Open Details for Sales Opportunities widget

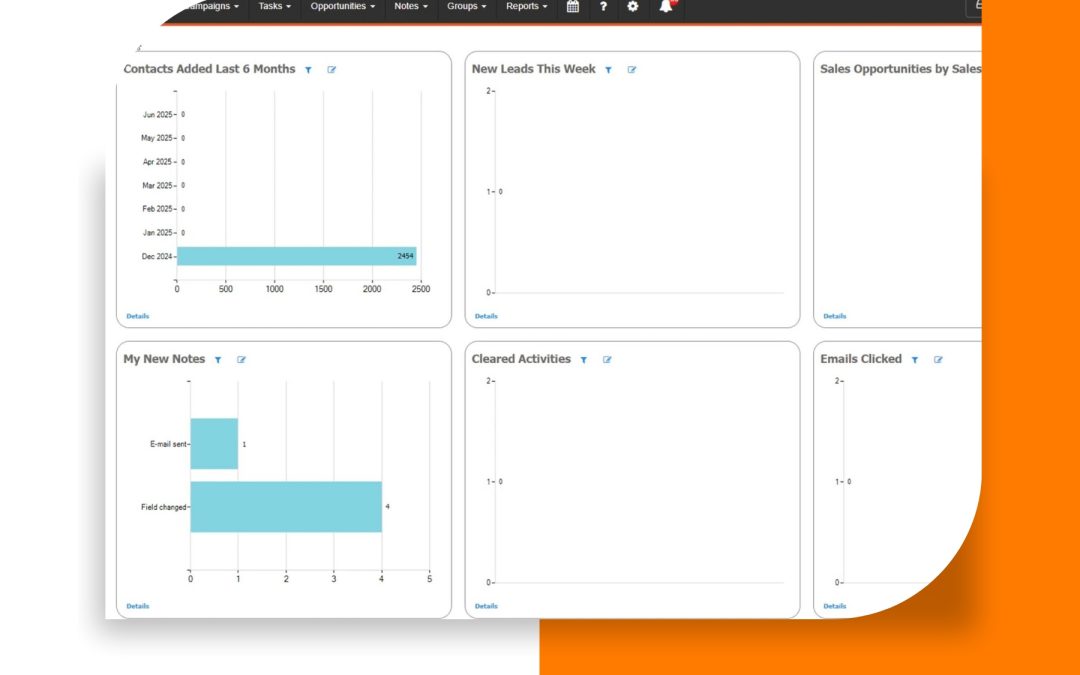click(x=835, y=316)
